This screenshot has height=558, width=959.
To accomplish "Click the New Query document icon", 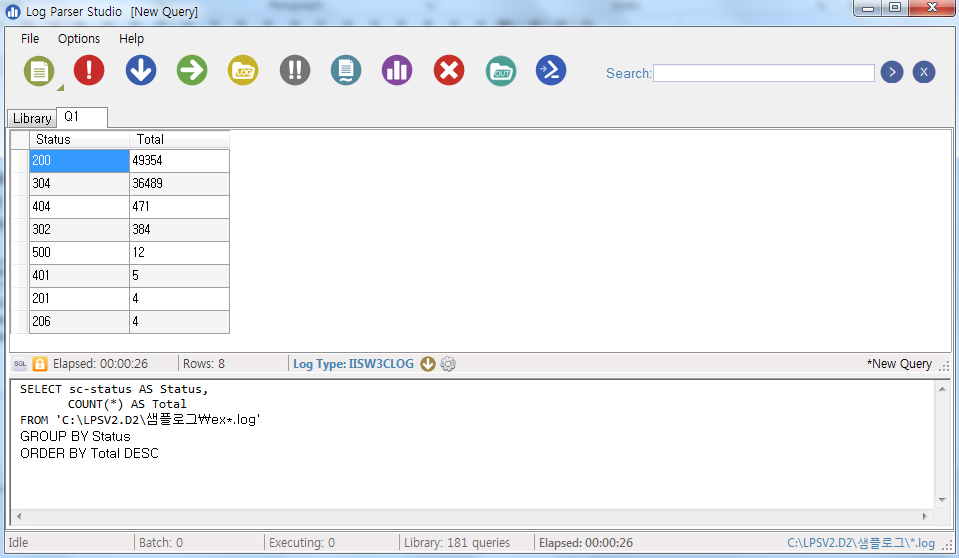I will coord(38,70).
